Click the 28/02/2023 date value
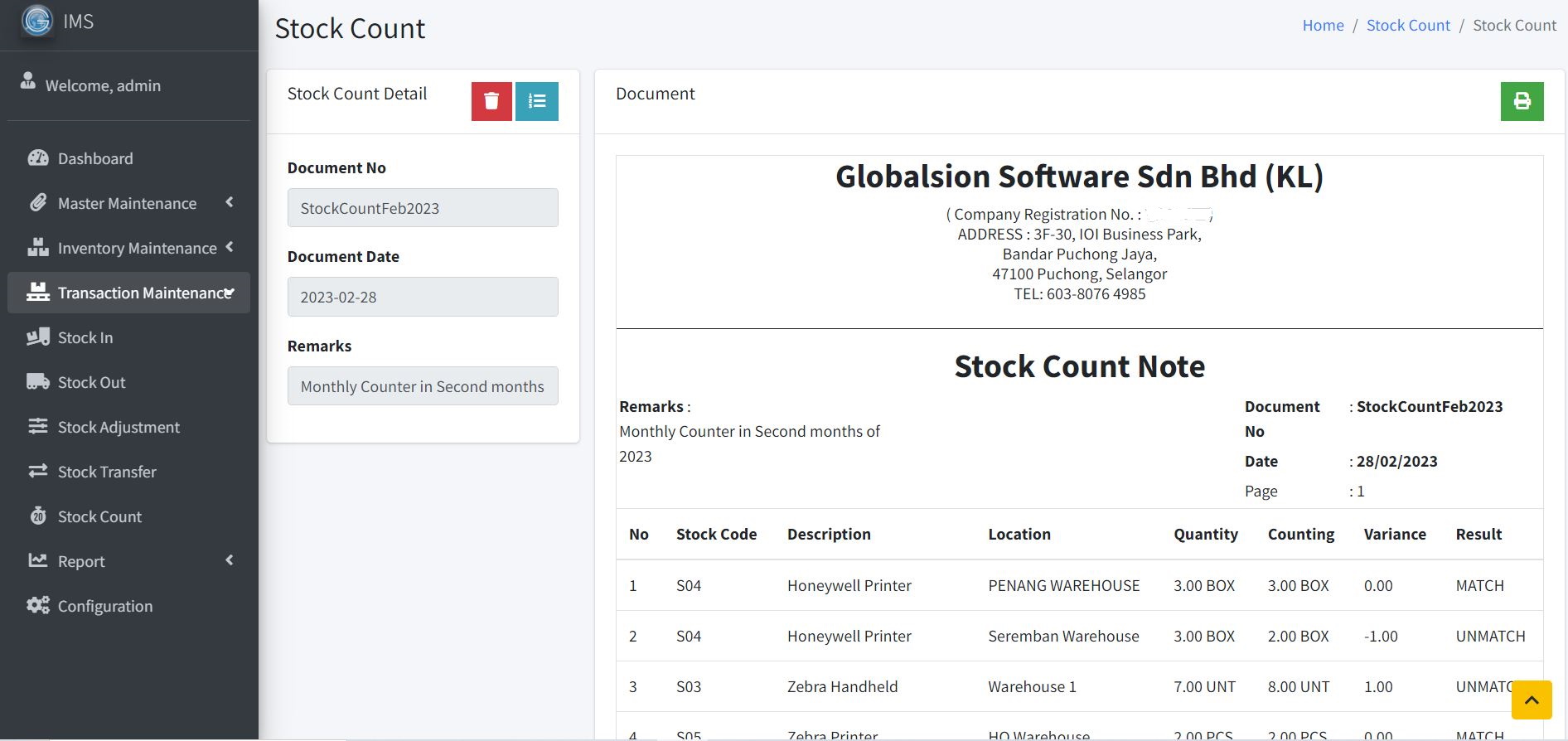The width and height of the screenshot is (1568, 741). pyautogui.click(x=1396, y=461)
